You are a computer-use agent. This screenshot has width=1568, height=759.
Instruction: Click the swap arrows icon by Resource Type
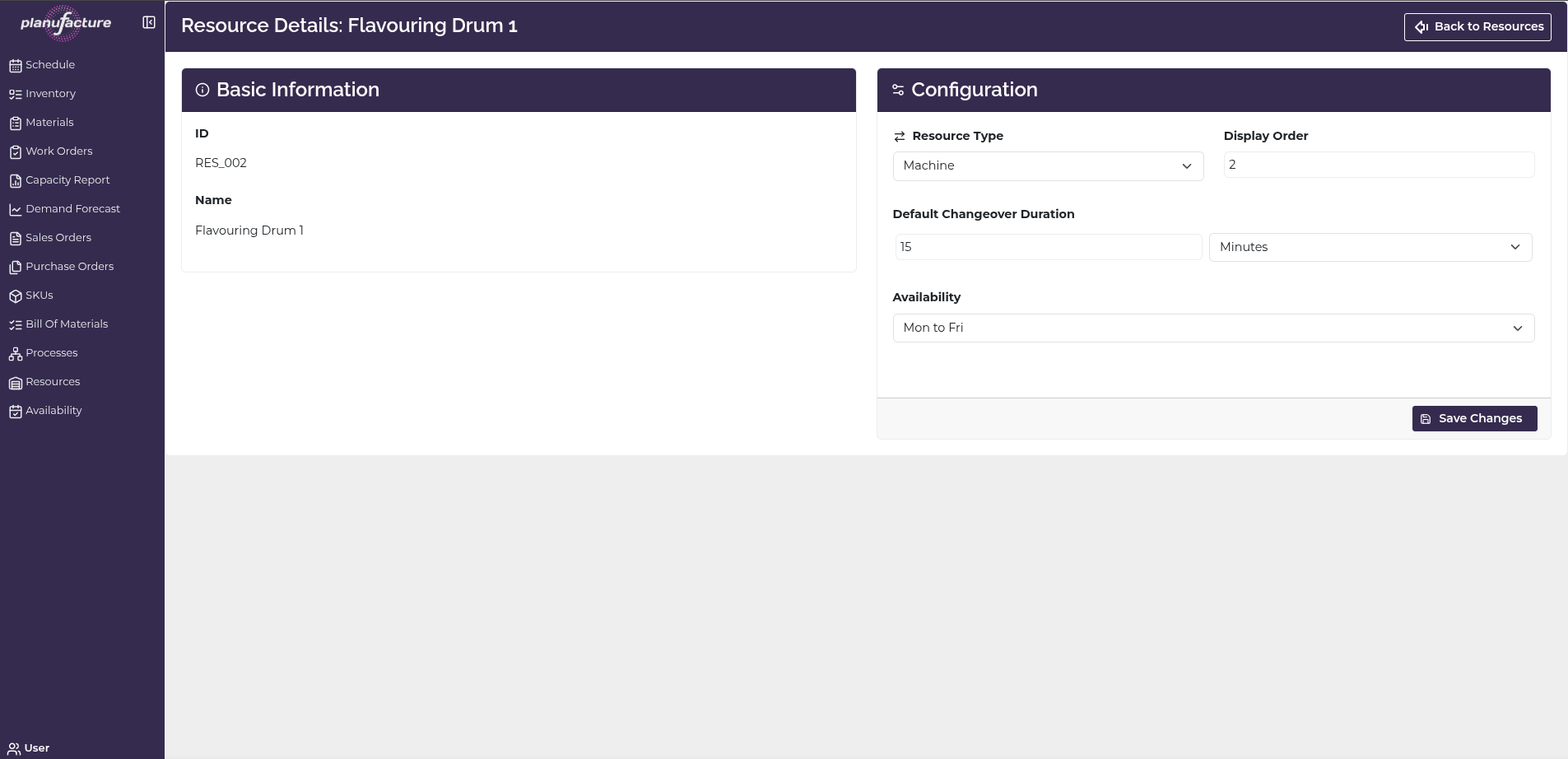click(900, 137)
